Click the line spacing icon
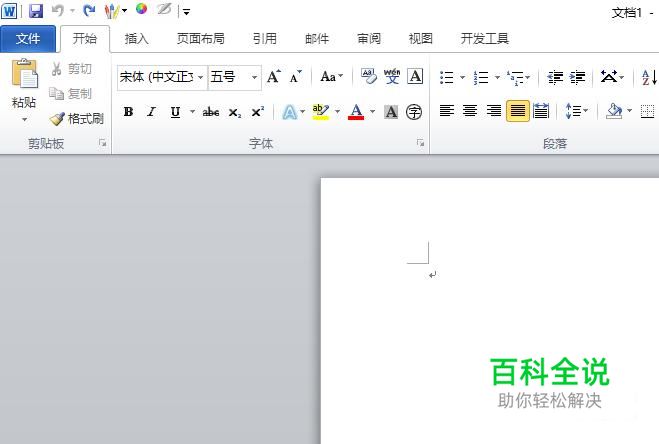This screenshot has height=444, width=659. tap(574, 111)
